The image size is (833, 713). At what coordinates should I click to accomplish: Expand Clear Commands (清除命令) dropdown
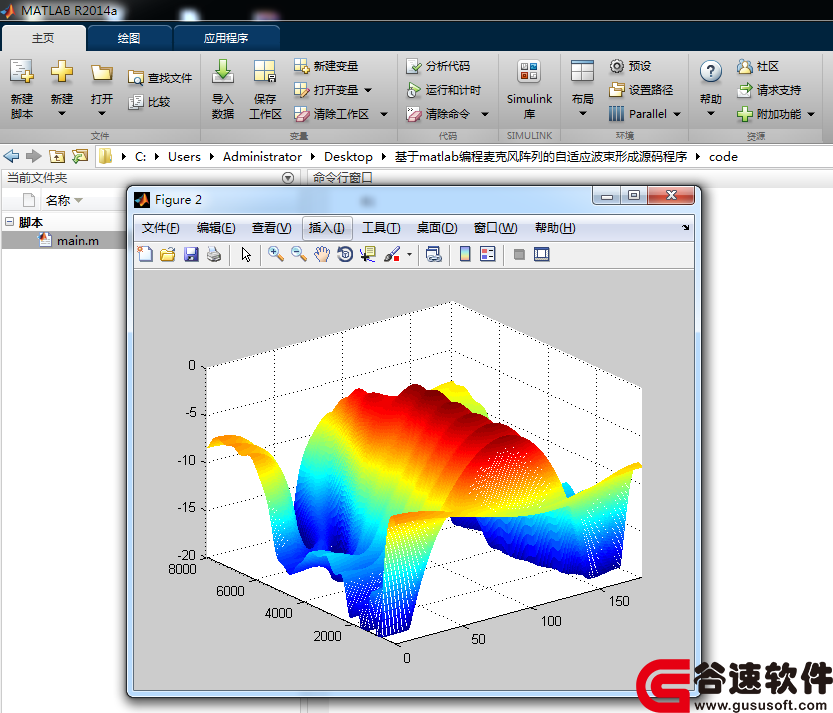coord(484,114)
